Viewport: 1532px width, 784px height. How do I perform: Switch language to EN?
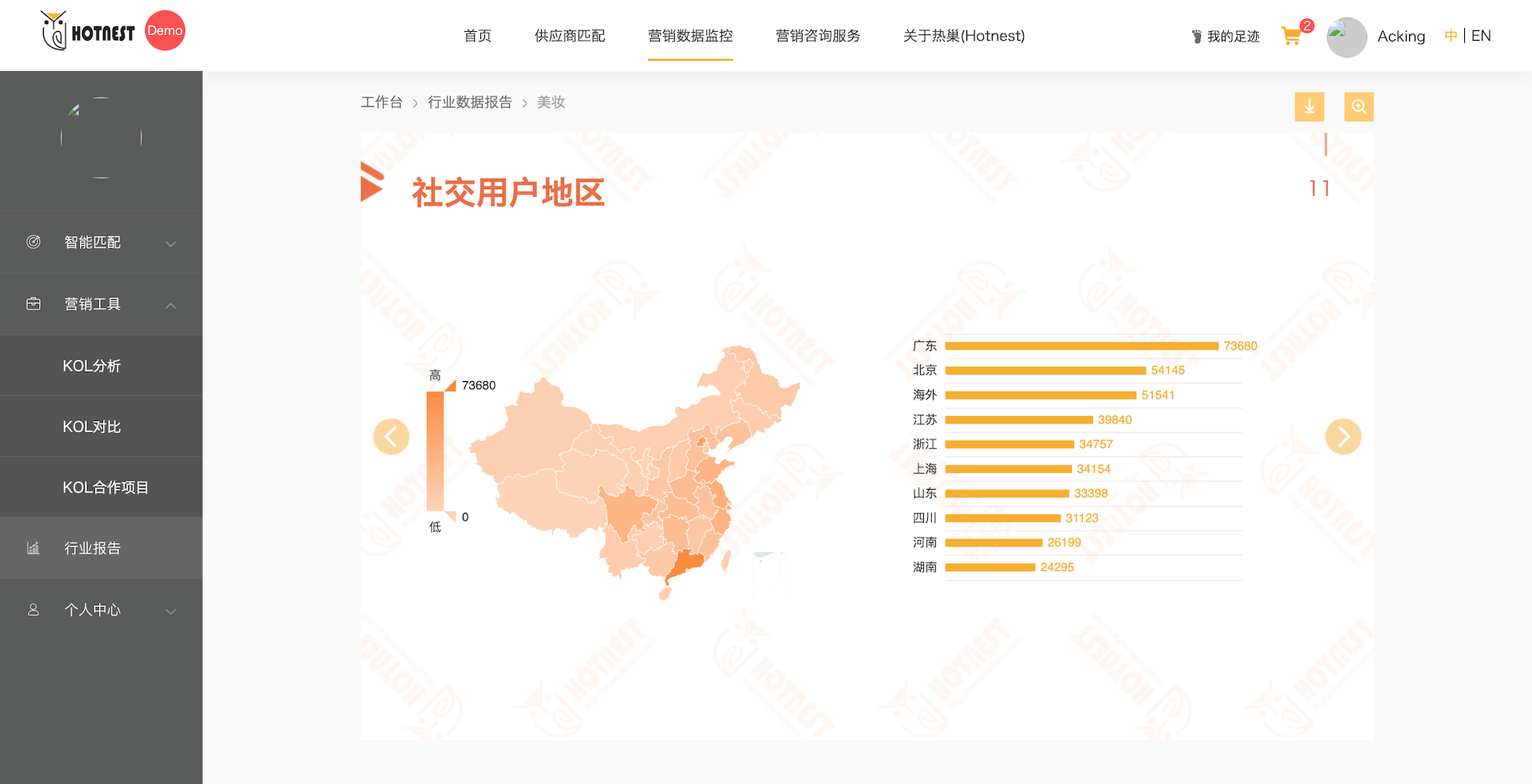tap(1481, 36)
